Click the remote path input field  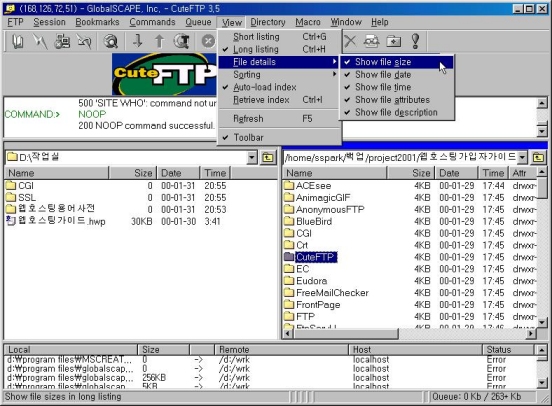coord(401,157)
